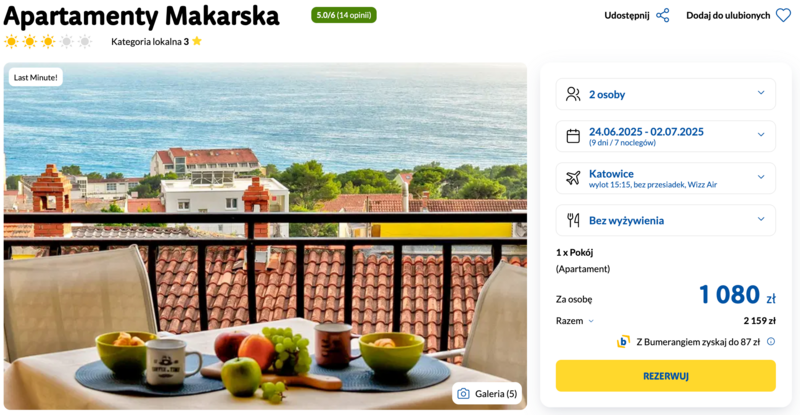Click the share icon next to Udostępnij
Screen dimensions: 800x415
(662, 15)
